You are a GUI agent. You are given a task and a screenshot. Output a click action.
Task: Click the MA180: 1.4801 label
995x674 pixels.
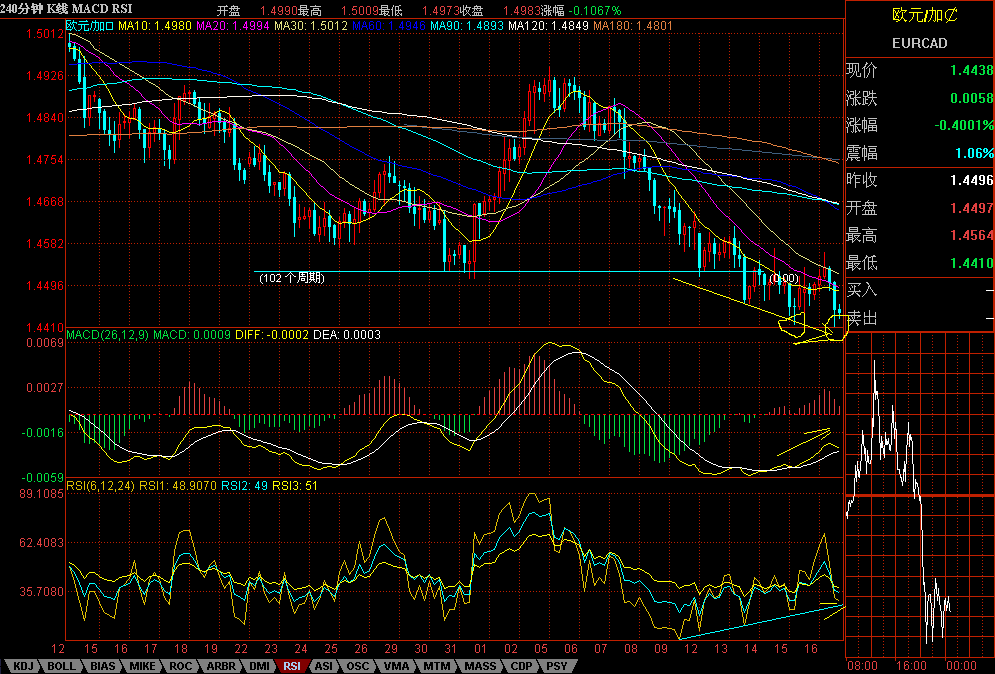(632, 26)
